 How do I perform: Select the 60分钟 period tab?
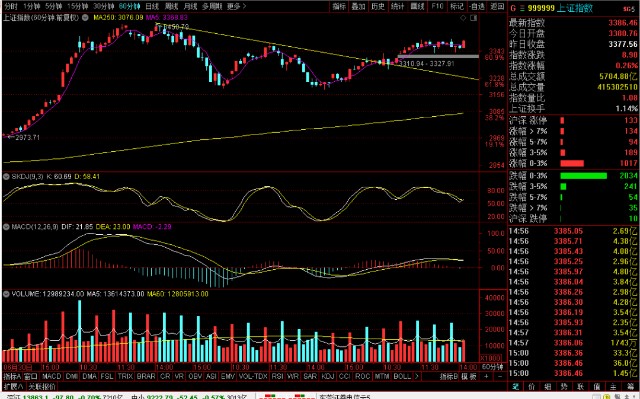click(x=129, y=6)
